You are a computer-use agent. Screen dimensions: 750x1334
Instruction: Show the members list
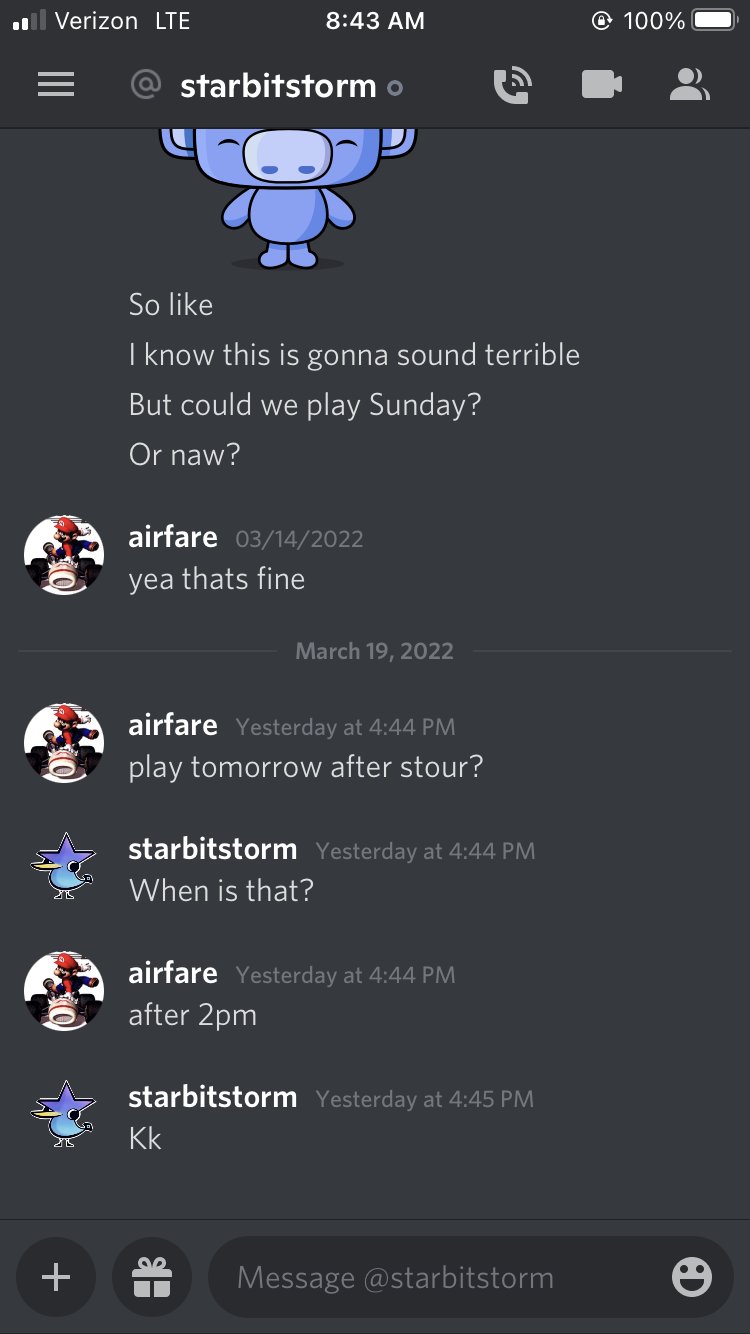(689, 86)
